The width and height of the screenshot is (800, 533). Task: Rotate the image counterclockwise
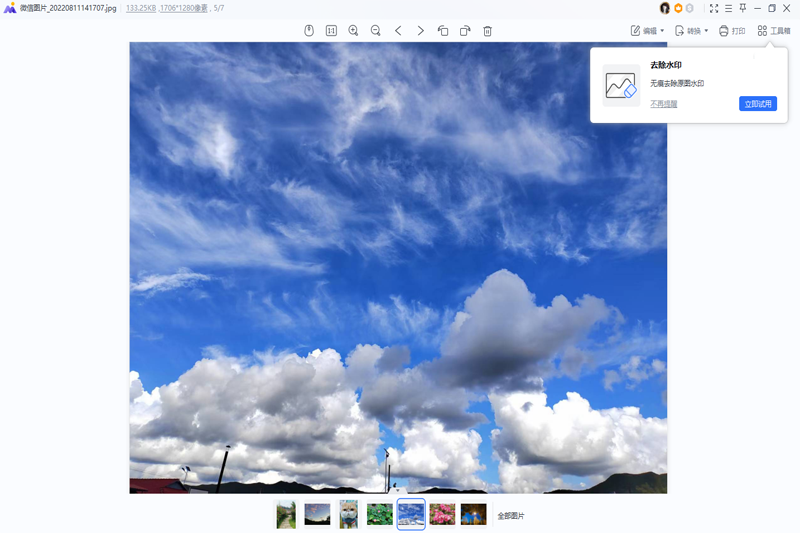click(442, 31)
